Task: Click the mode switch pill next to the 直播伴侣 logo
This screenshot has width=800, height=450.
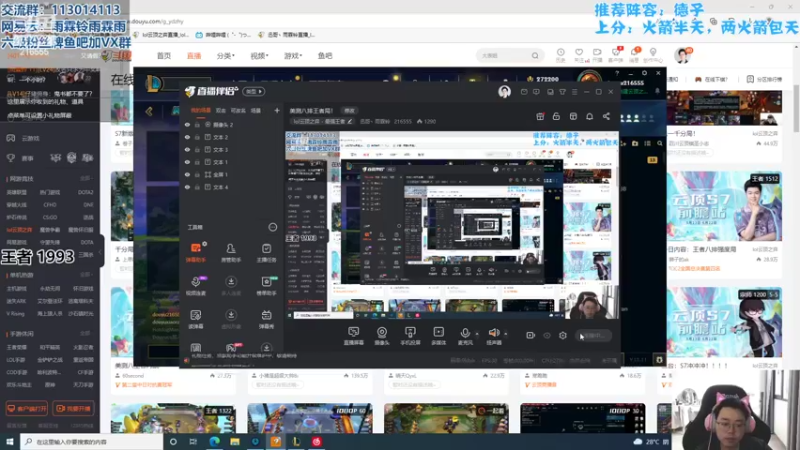Action: pos(254,92)
